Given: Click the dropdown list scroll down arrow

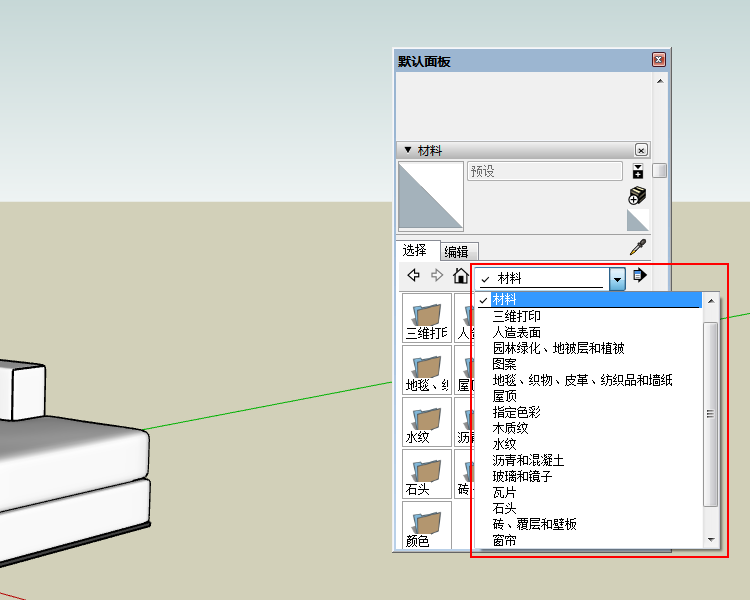Looking at the screenshot, I should pyautogui.click(x=711, y=540).
